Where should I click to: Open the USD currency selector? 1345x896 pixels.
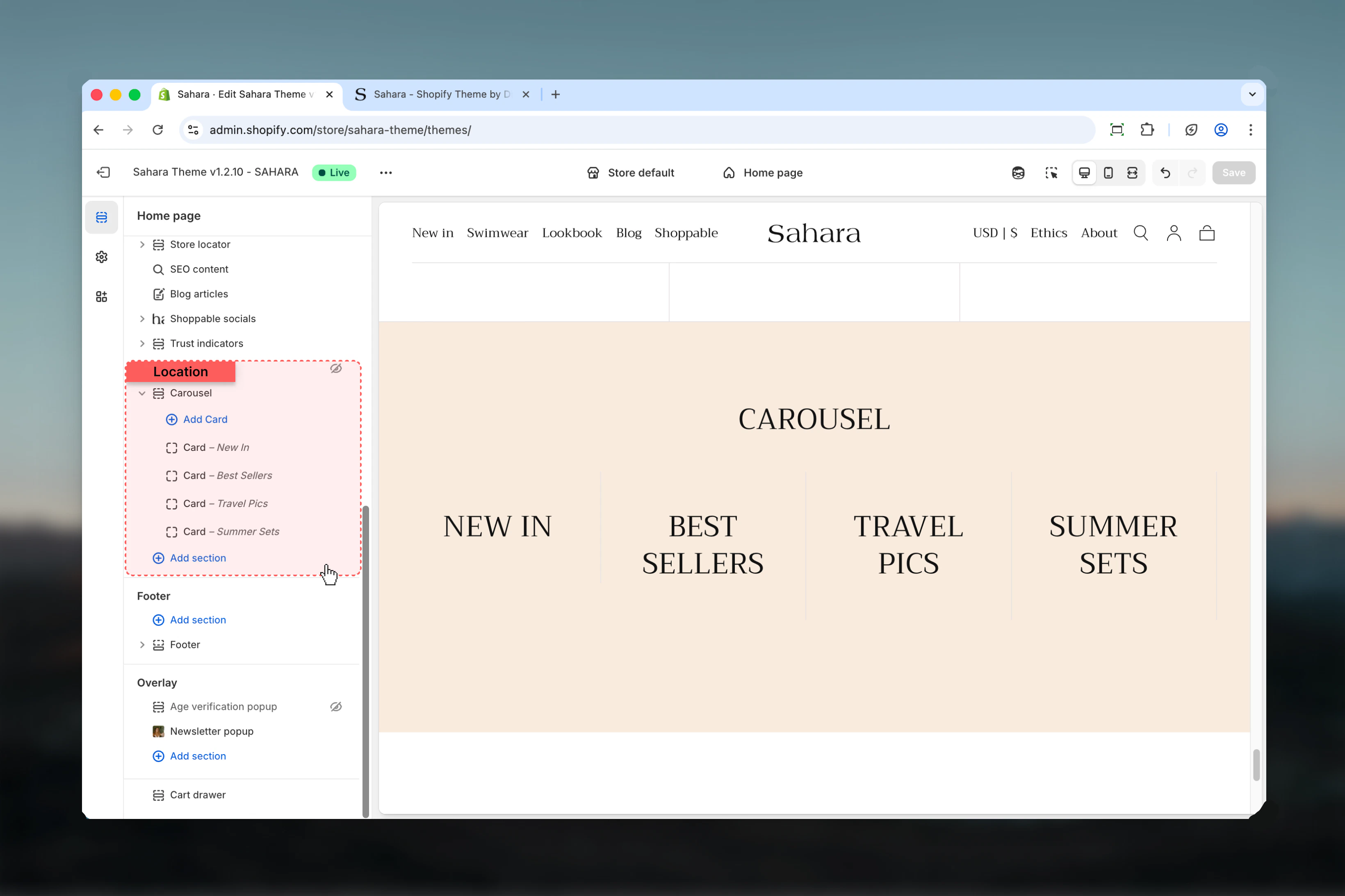click(x=995, y=233)
